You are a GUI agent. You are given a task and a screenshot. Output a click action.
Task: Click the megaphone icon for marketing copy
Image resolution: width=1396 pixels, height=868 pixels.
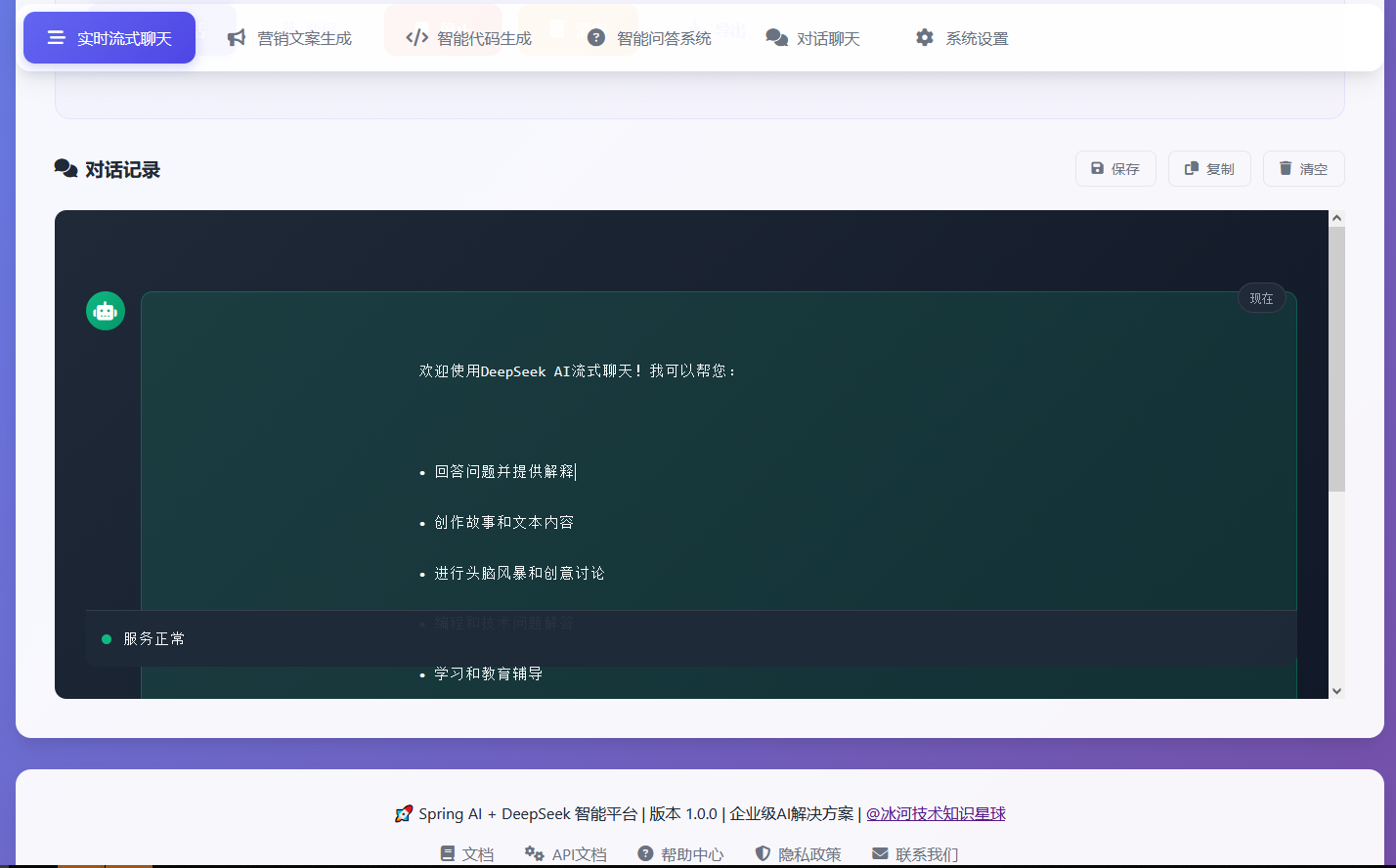tap(237, 38)
